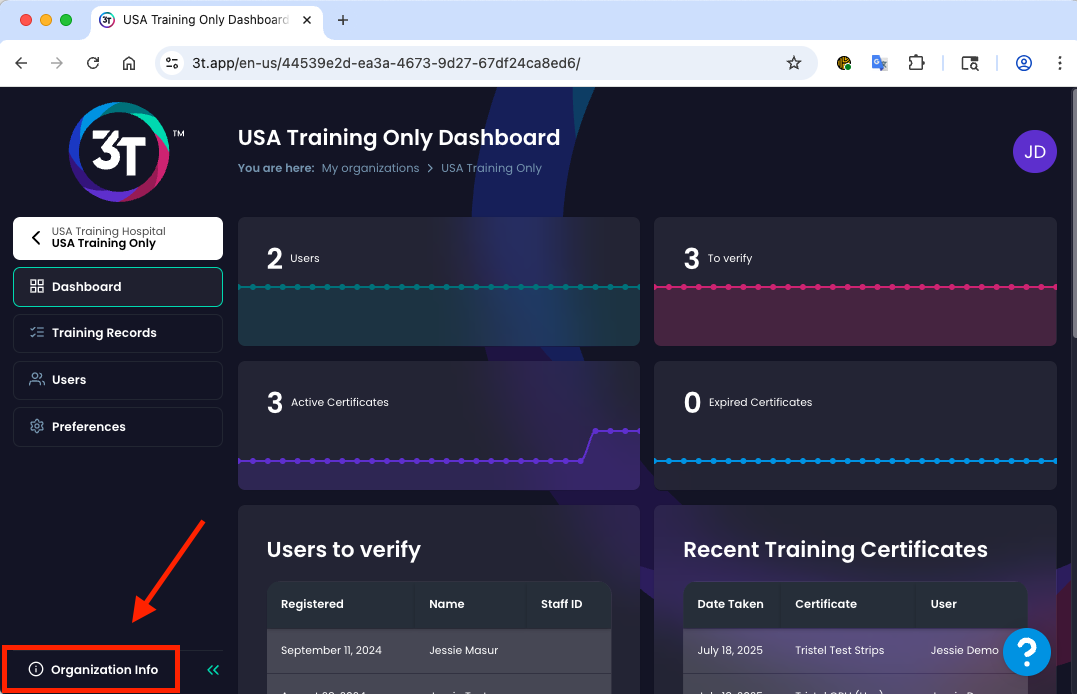Screen dimensions: 1077x694
Task: Close the USA Training Only Dashboard tab
Action: coord(307,20)
